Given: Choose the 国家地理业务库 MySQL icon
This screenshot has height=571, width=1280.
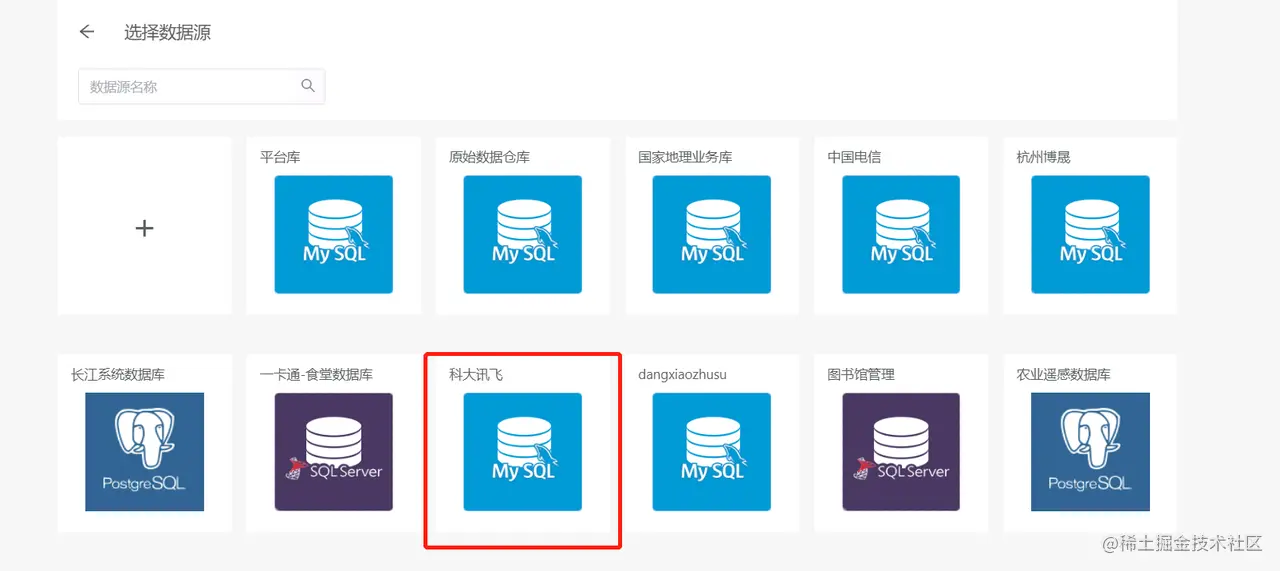Looking at the screenshot, I should pos(712,235).
